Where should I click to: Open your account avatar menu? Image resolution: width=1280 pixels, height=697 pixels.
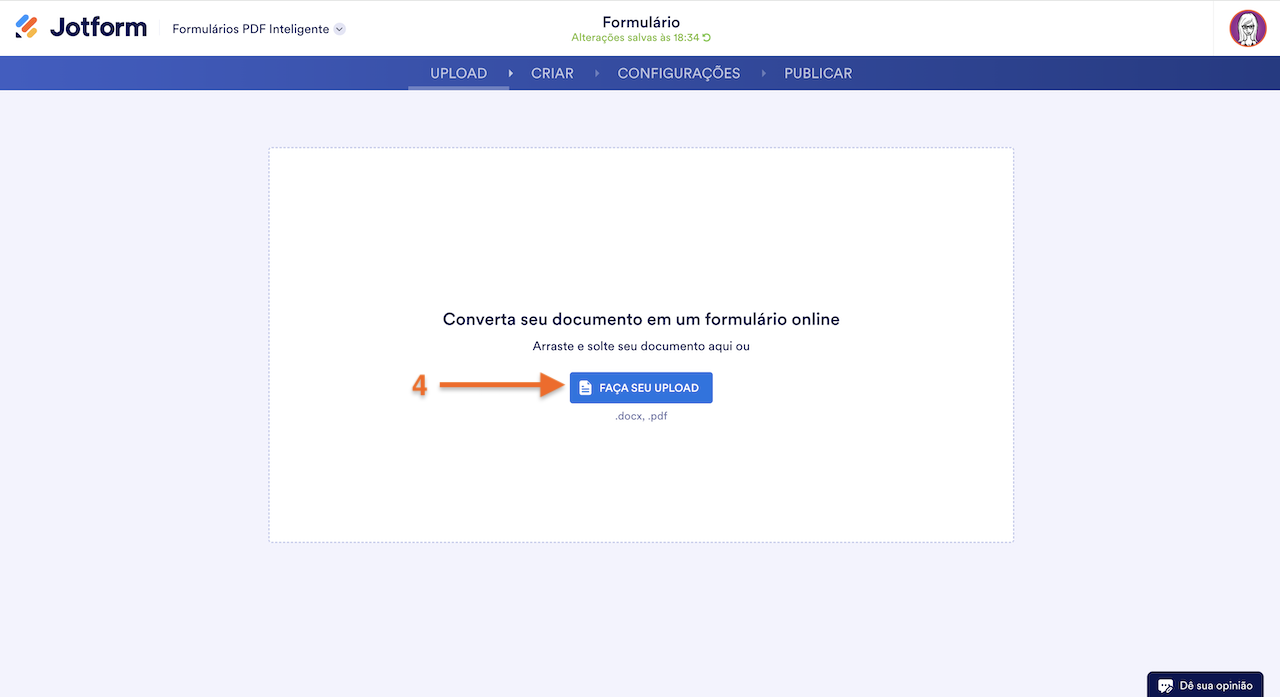coord(1247,28)
